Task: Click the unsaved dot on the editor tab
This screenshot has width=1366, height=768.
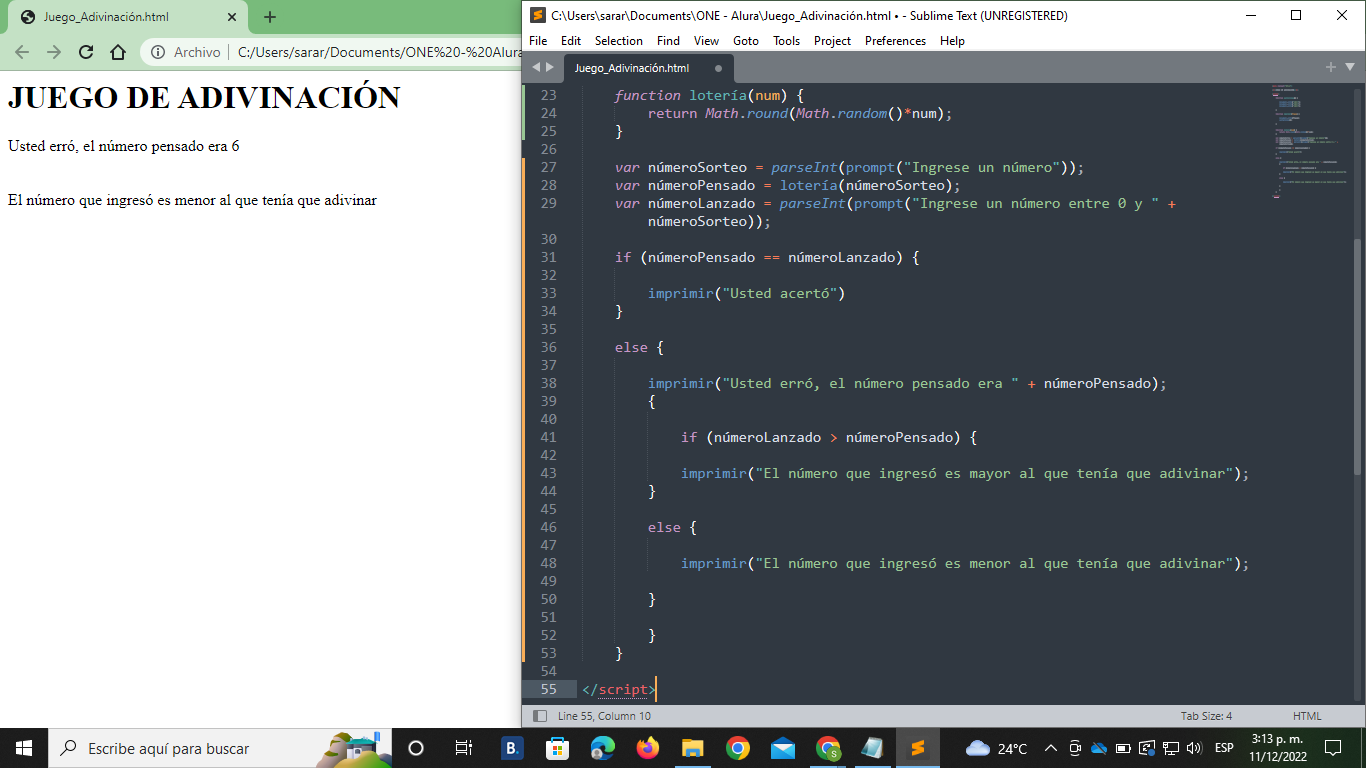Action: click(x=718, y=68)
